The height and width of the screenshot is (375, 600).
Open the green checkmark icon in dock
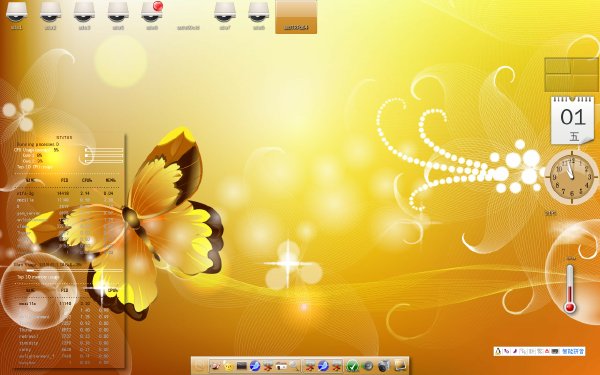pos(352,366)
